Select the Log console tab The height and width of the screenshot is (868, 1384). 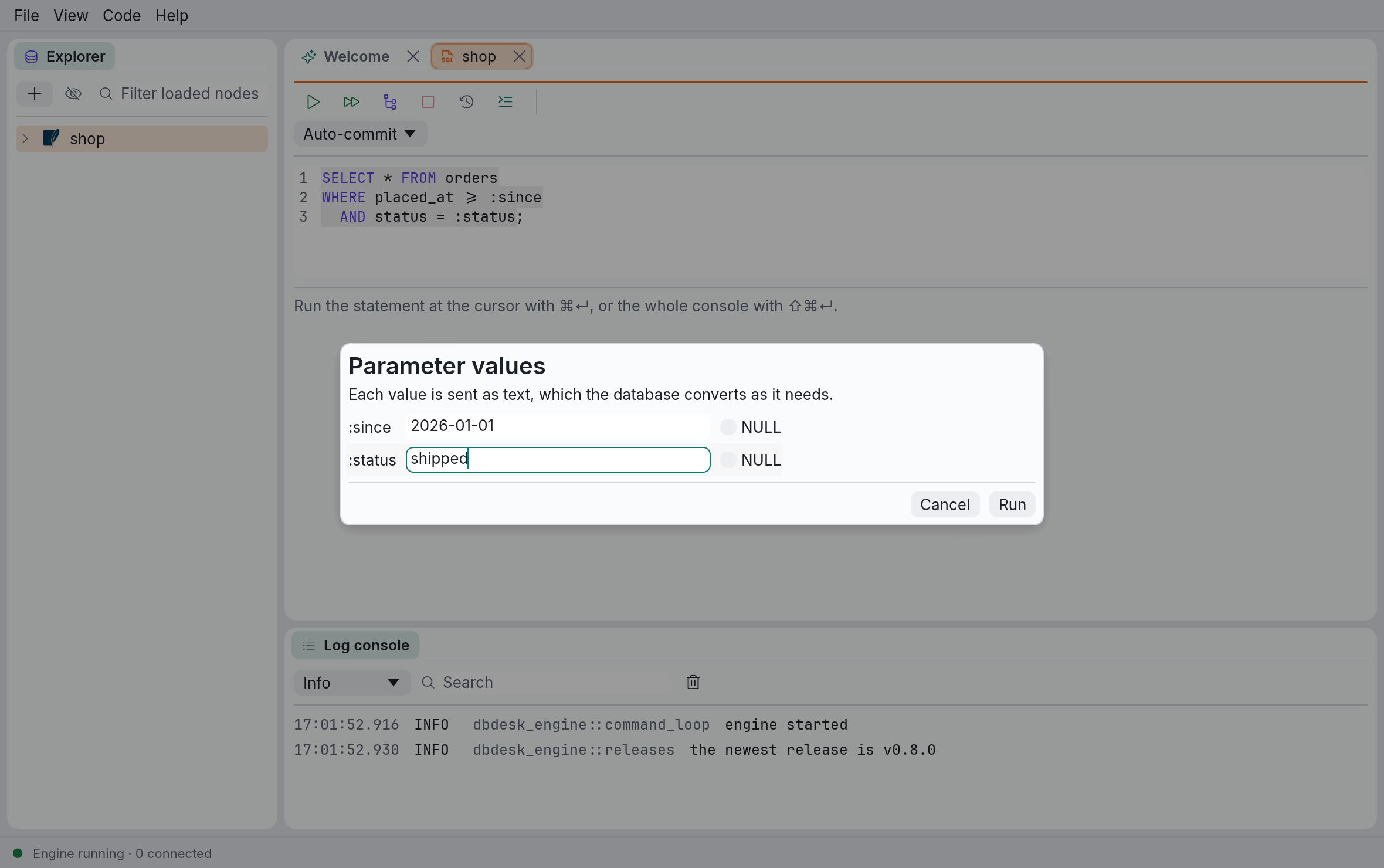[355, 645]
